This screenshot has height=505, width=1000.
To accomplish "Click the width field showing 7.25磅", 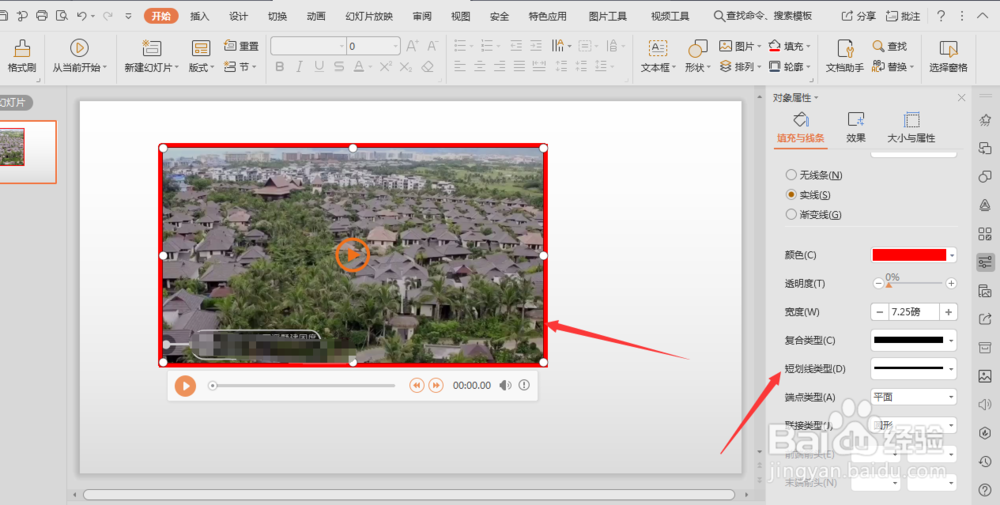I will tap(914, 312).
